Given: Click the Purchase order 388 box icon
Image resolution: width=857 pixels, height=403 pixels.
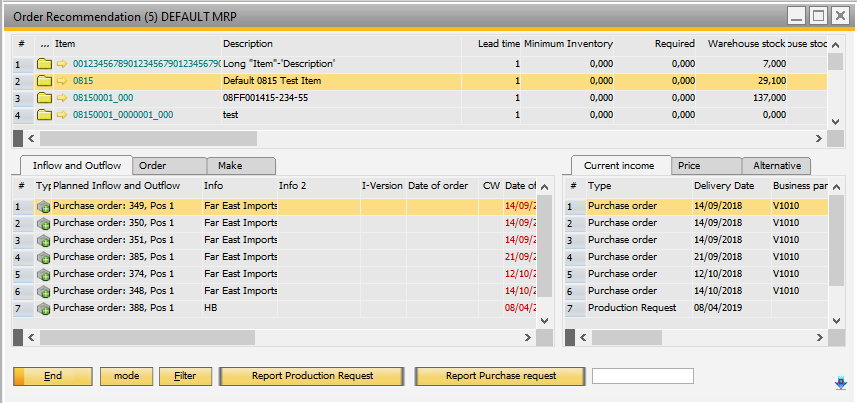Looking at the screenshot, I should point(44,308).
